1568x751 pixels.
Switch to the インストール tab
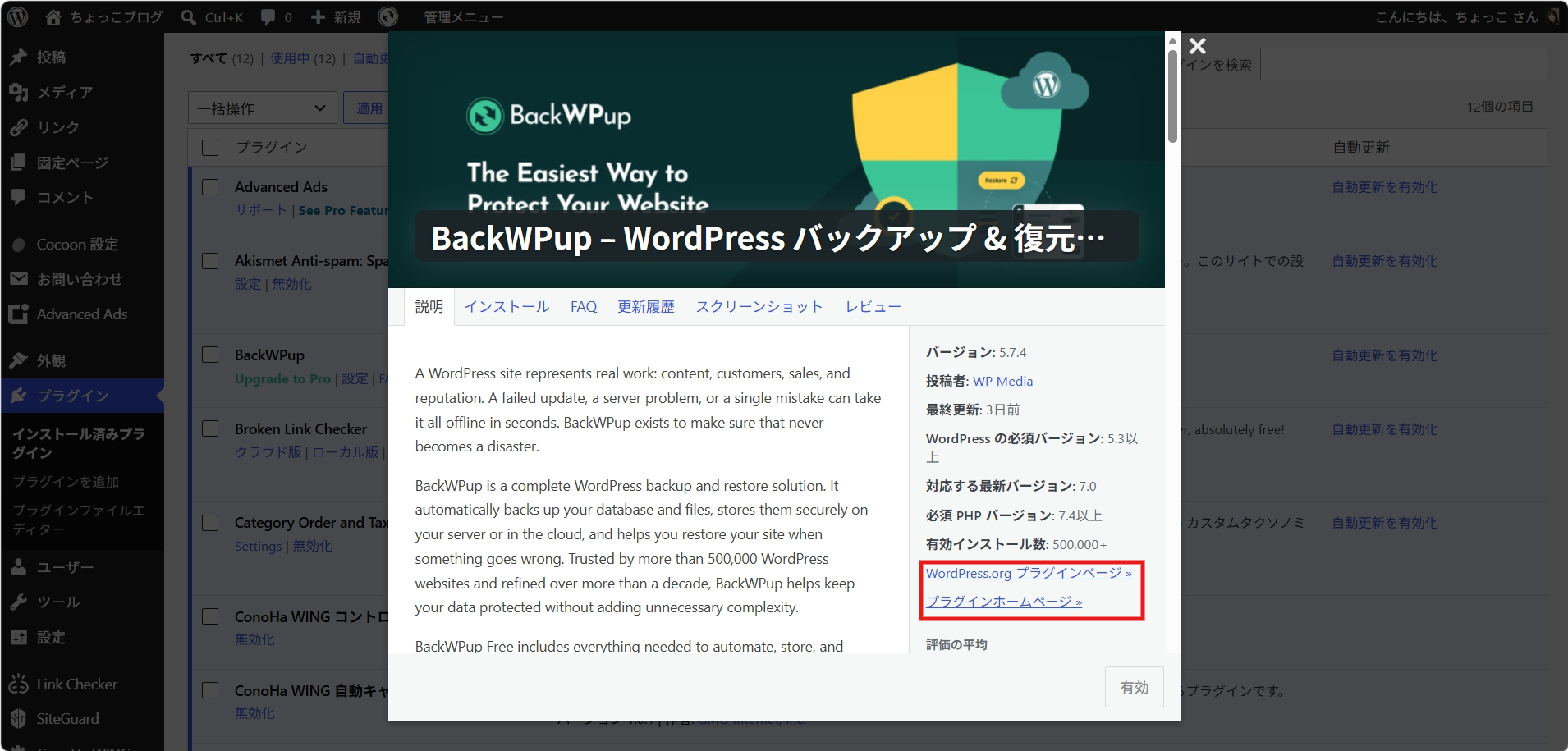pyautogui.click(x=507, y=307)
